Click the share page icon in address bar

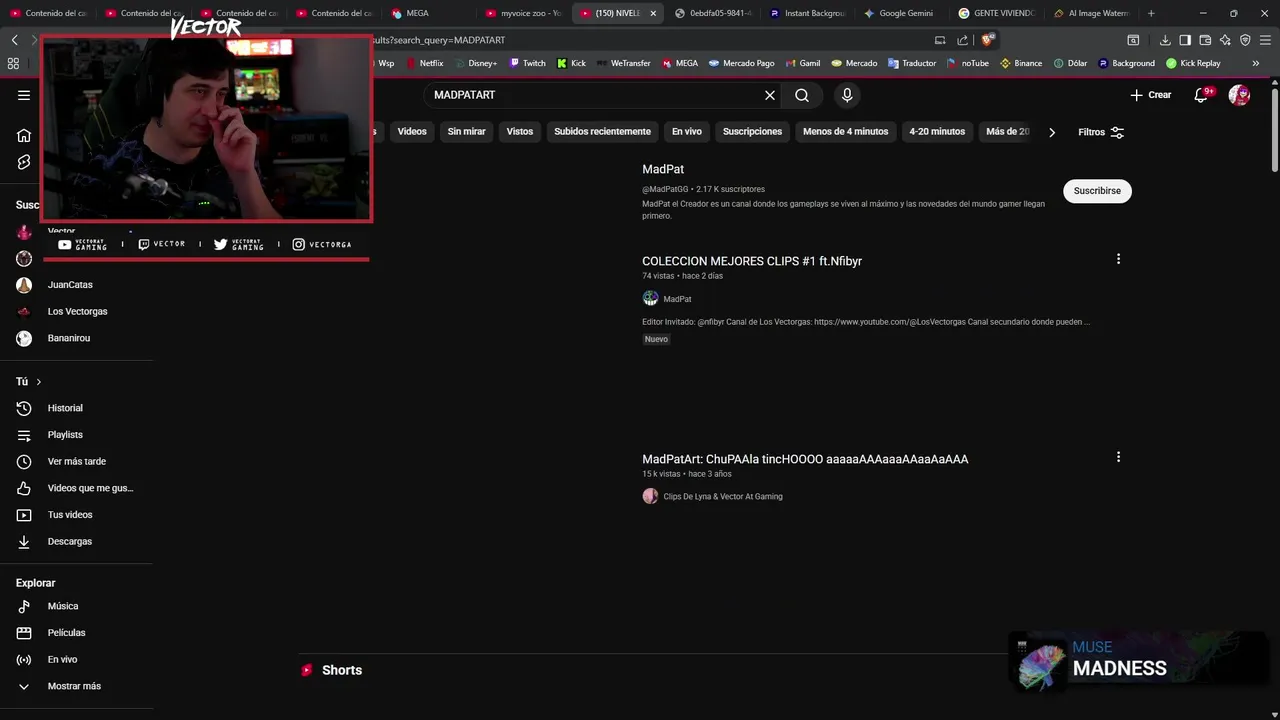(962, 40)
